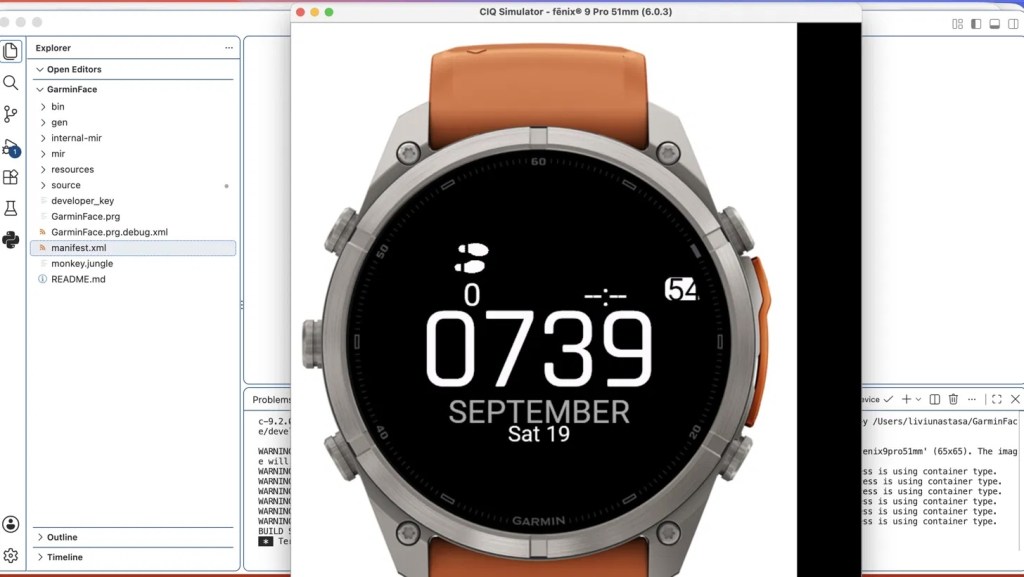Click steps footprint icon on watch face
1024x577 pixels.
472,257
